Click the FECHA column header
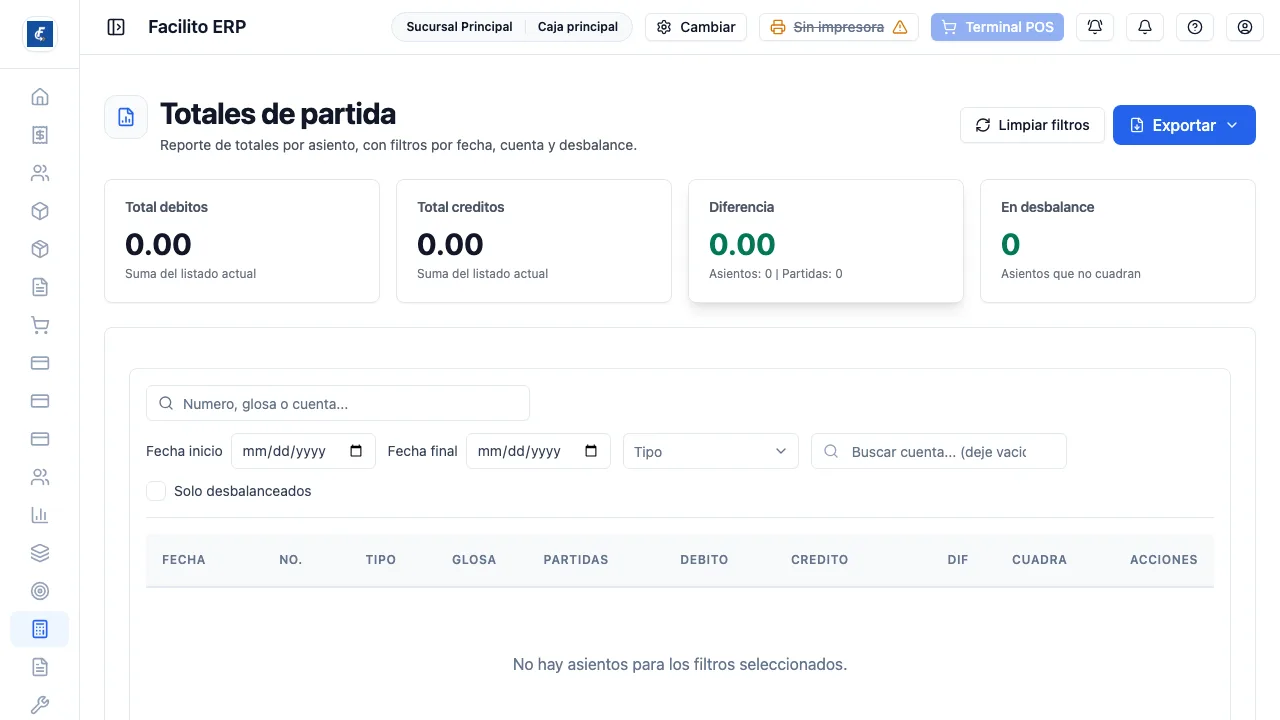Image resolution: width=1280 pixels, height=720 pixels. (x=184, y=560)
